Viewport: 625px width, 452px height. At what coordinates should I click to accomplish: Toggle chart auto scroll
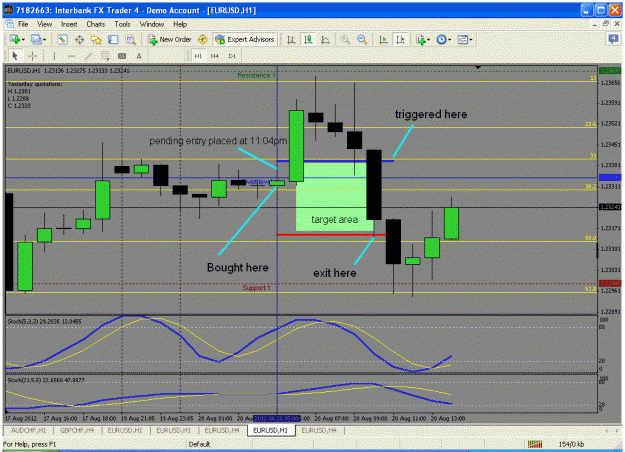pyautogui.click(x=383, y=39)
